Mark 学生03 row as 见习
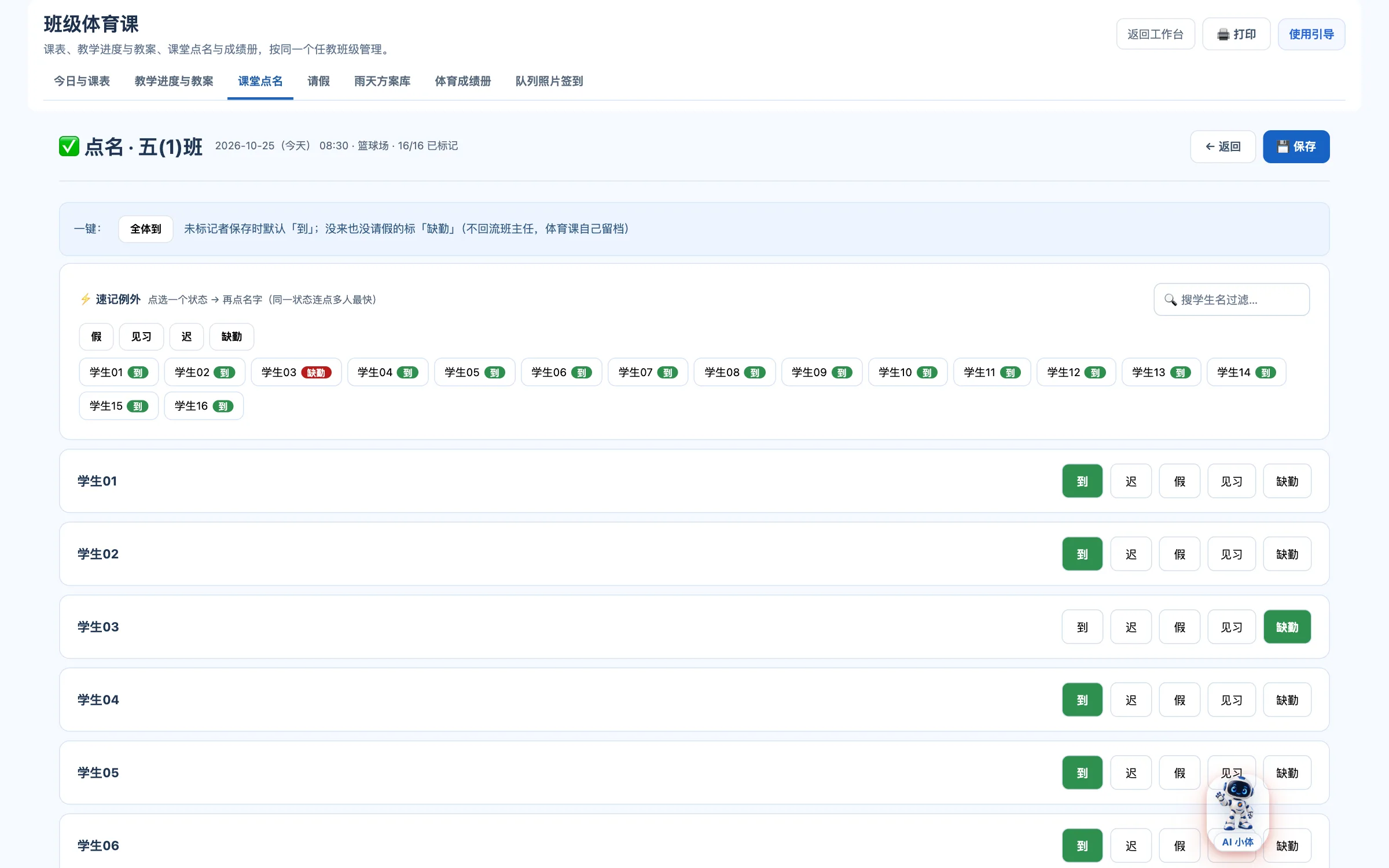This screenshot has width=1389, height=868. click(x=1232, y=627)
